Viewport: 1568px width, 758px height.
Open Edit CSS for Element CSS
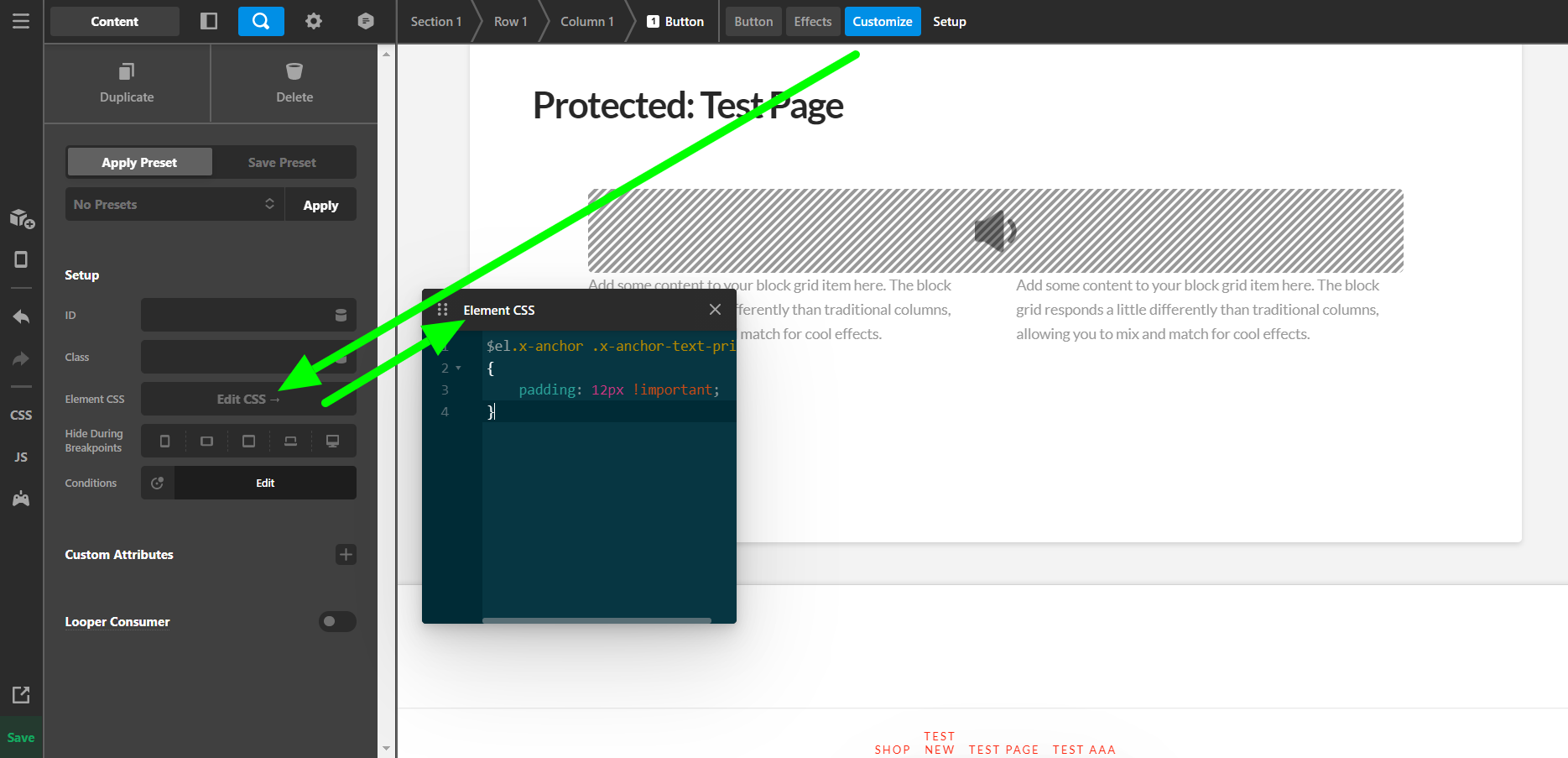(248, 399)
